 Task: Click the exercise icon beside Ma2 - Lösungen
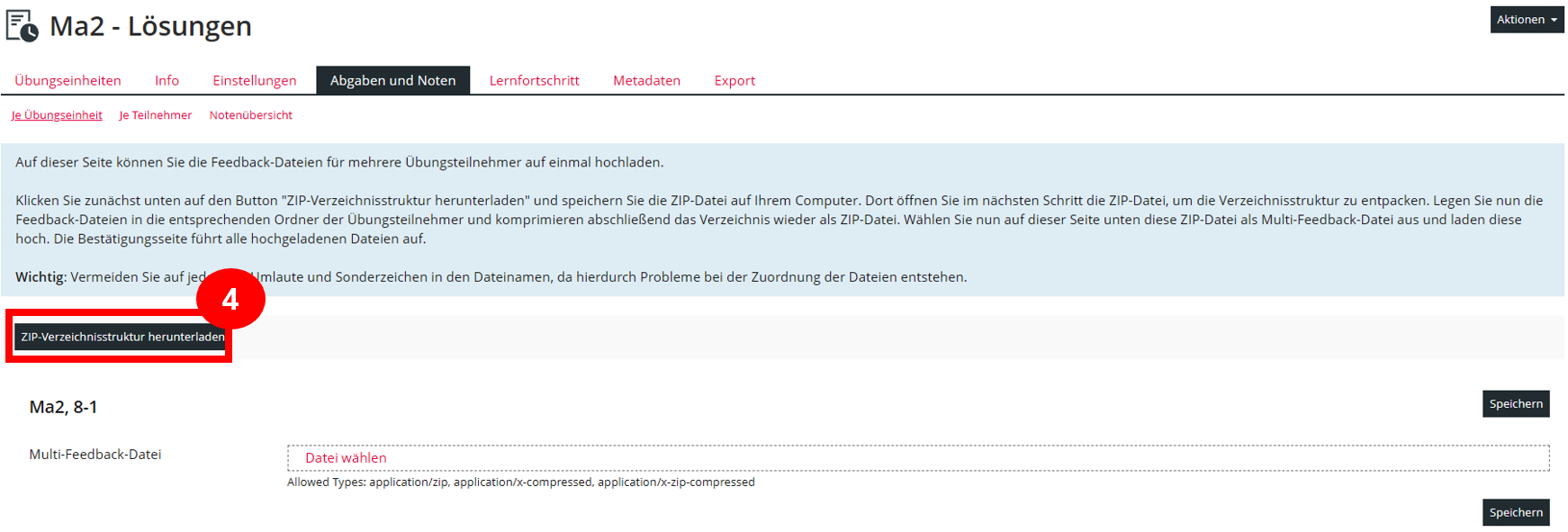[23, 25]
